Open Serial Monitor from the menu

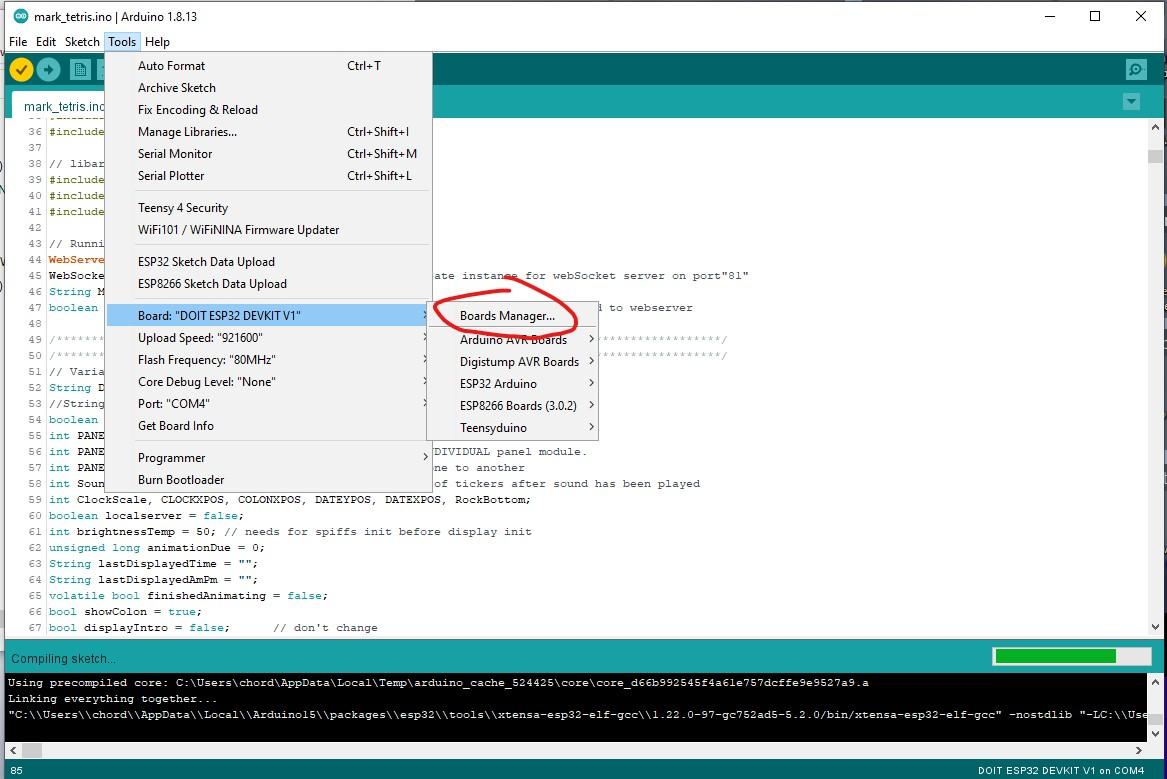pos(269,153)
